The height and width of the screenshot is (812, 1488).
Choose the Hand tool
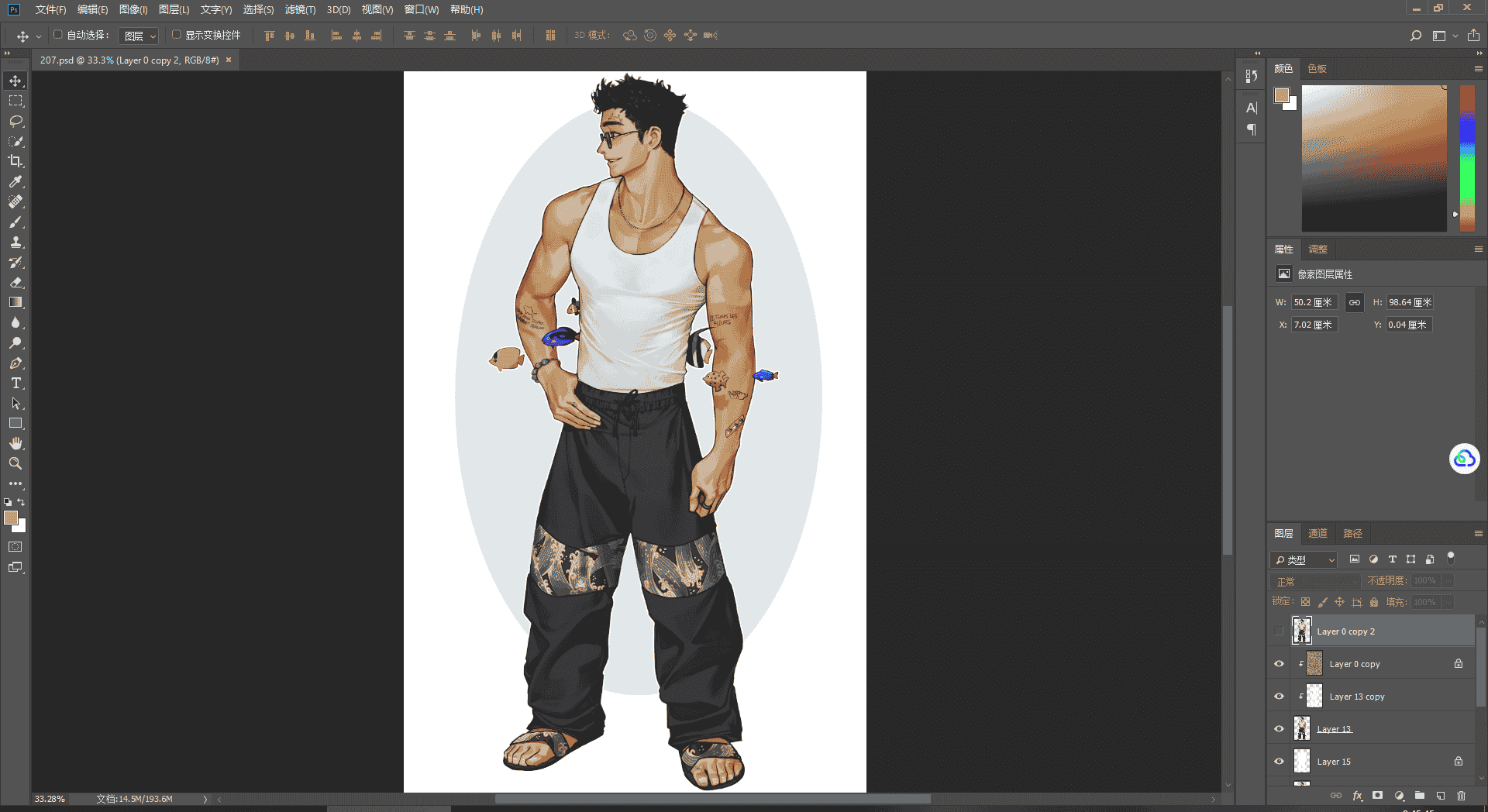[15, 443]
